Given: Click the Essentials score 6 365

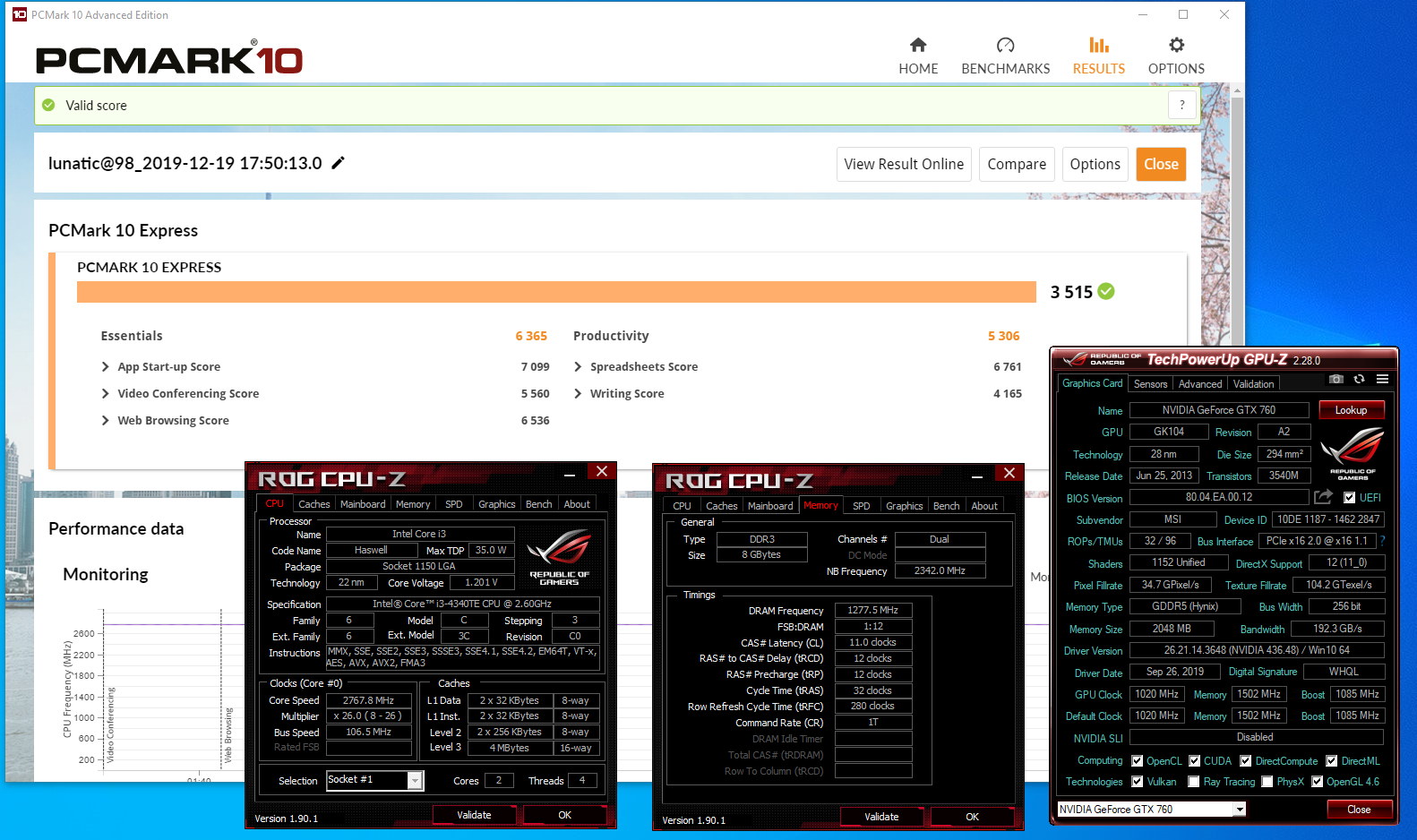Looking at the screenshot, I should [531, 336].
